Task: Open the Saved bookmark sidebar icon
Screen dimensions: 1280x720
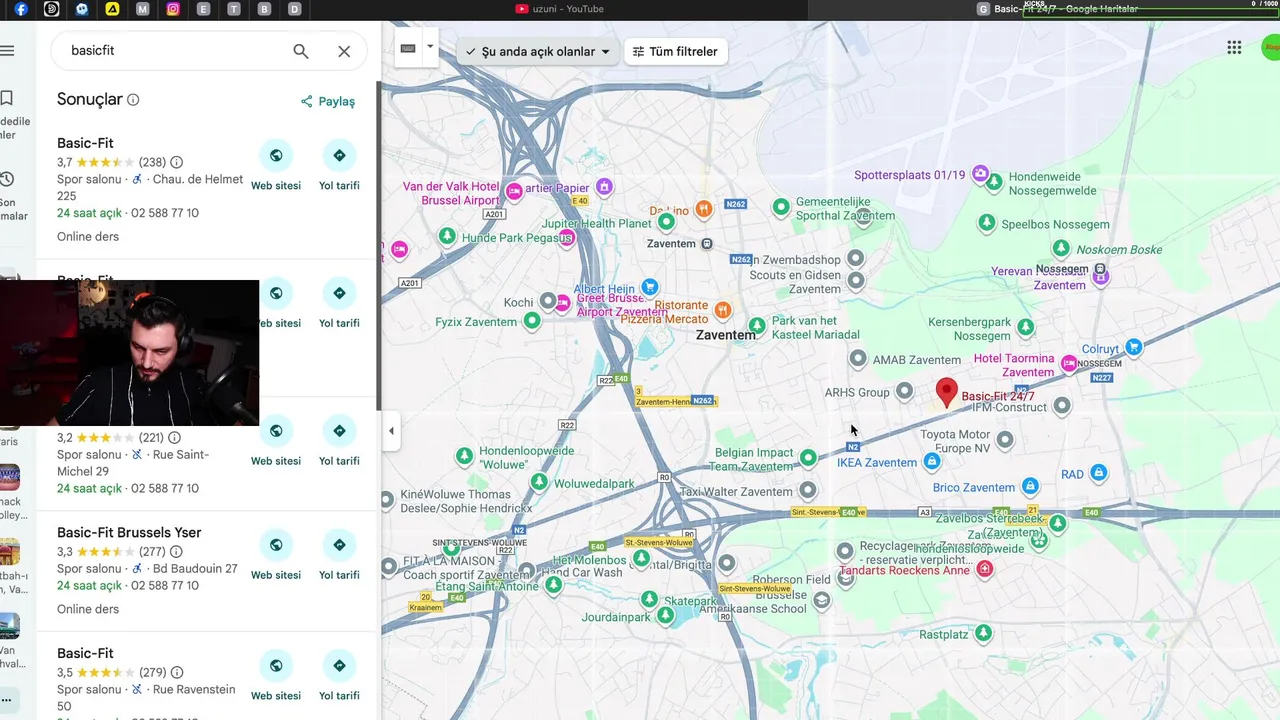Action: pos(7,98)
